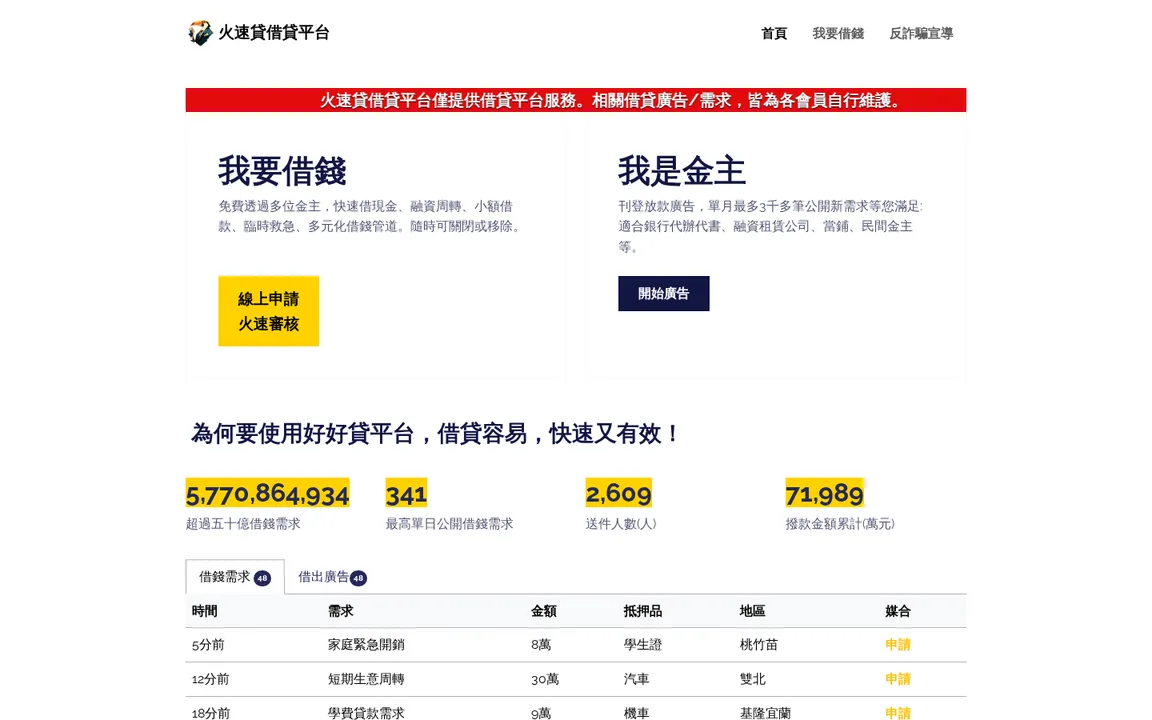Open 反詐騙宣導 navigation item
Screen dimensions: 1152x720
pyautogui.click(x=921, y=33)
